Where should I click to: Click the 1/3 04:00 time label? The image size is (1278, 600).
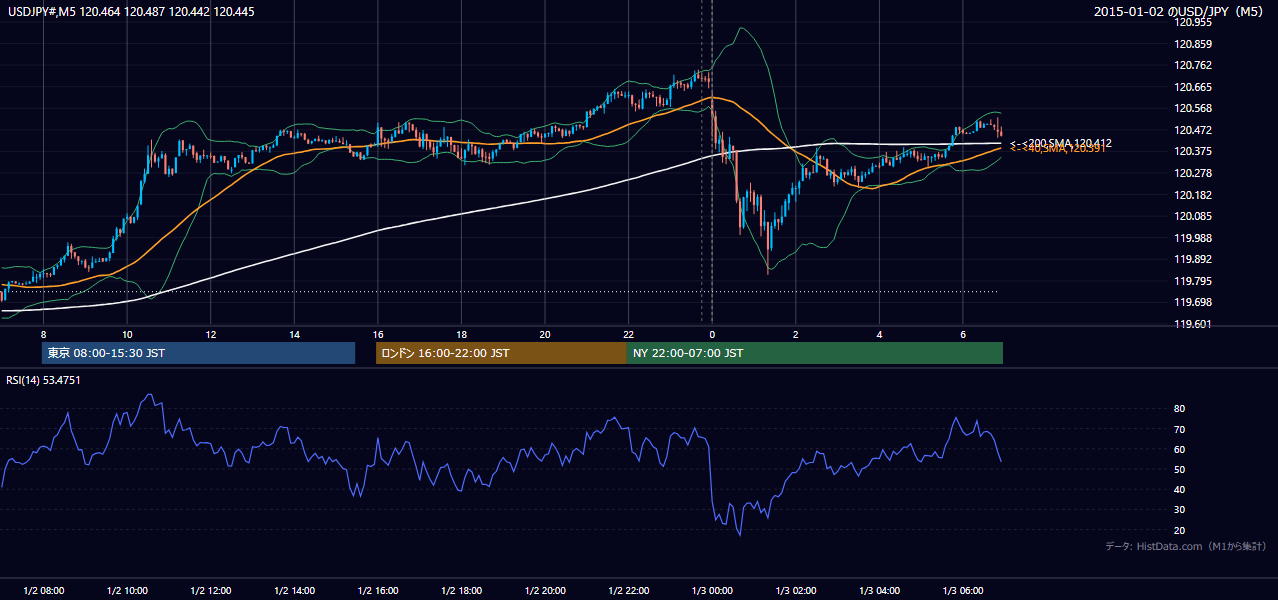coord(879,590)
